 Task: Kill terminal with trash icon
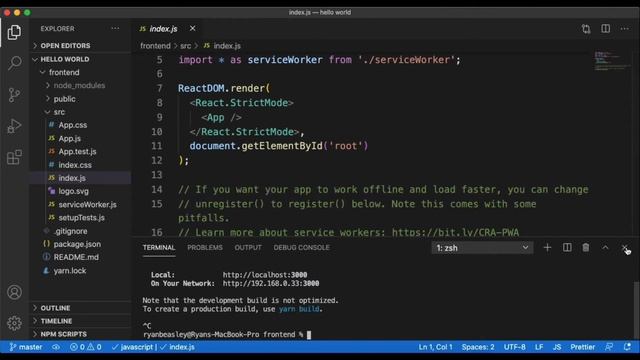pyautogui.click(x=586, y=248)
